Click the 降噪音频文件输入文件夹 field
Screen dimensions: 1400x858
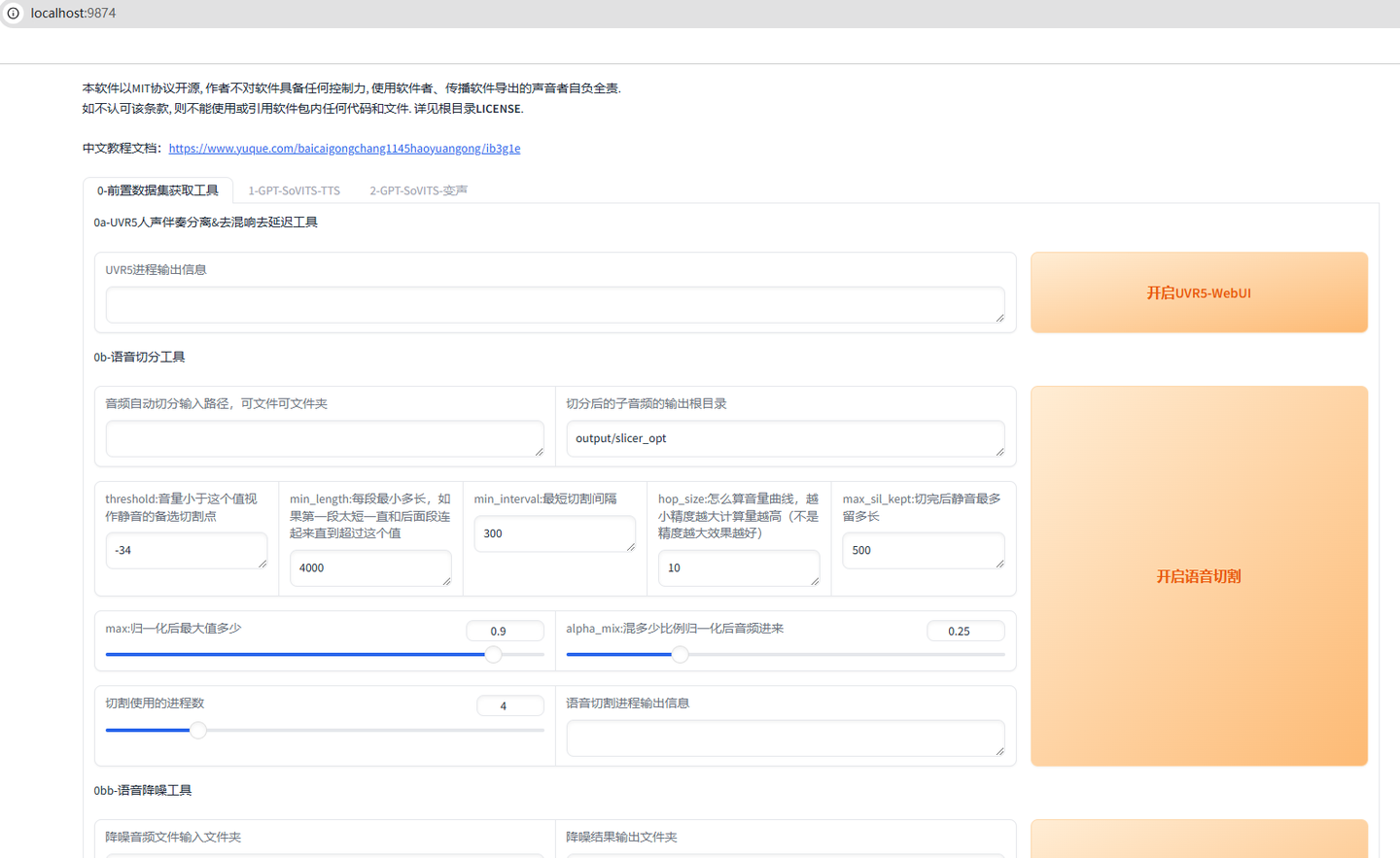pos(325,855)
